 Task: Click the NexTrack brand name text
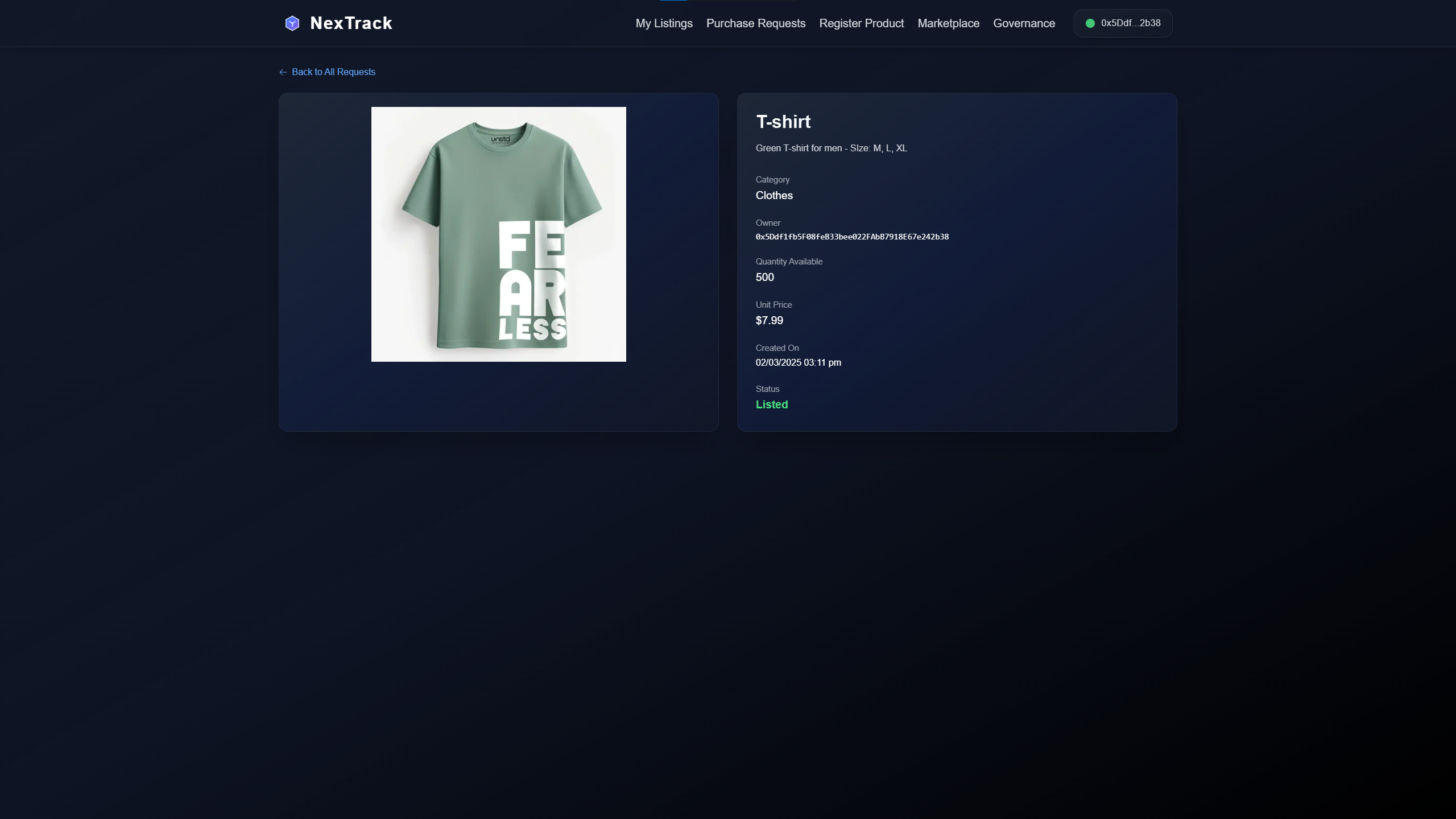tap(351, 23)
